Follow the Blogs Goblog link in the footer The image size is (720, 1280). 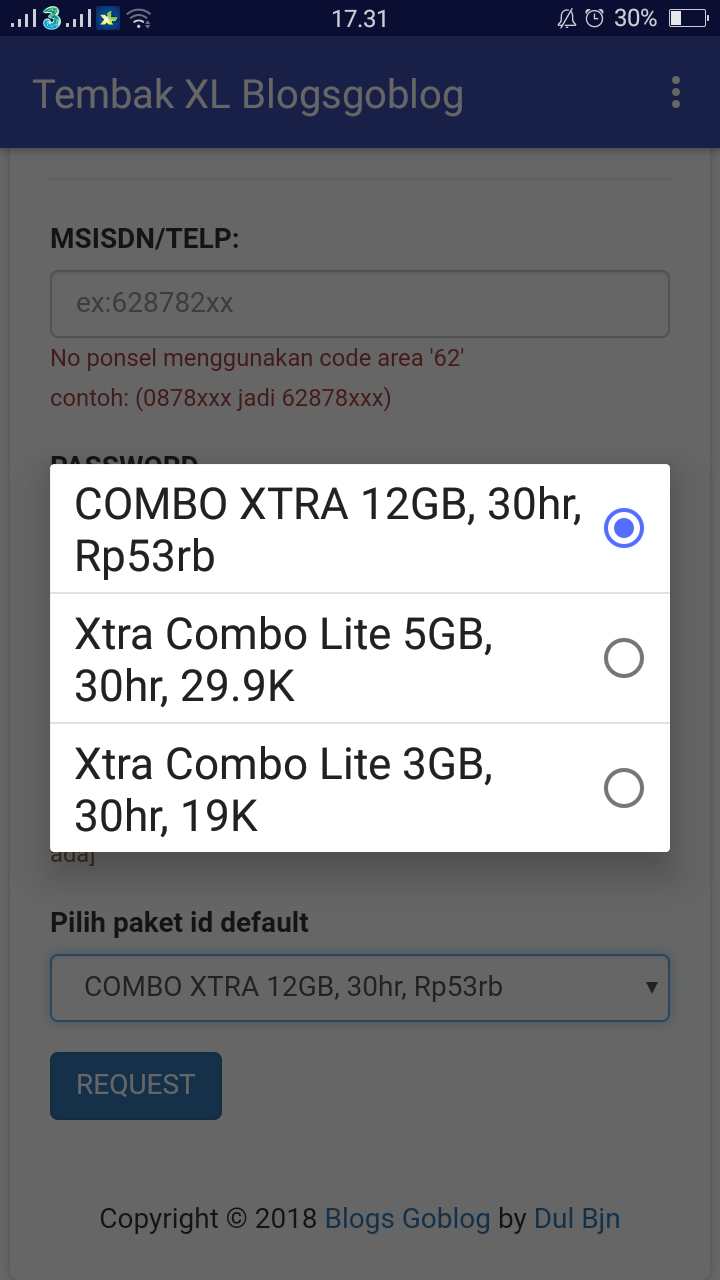point(407,1218)
